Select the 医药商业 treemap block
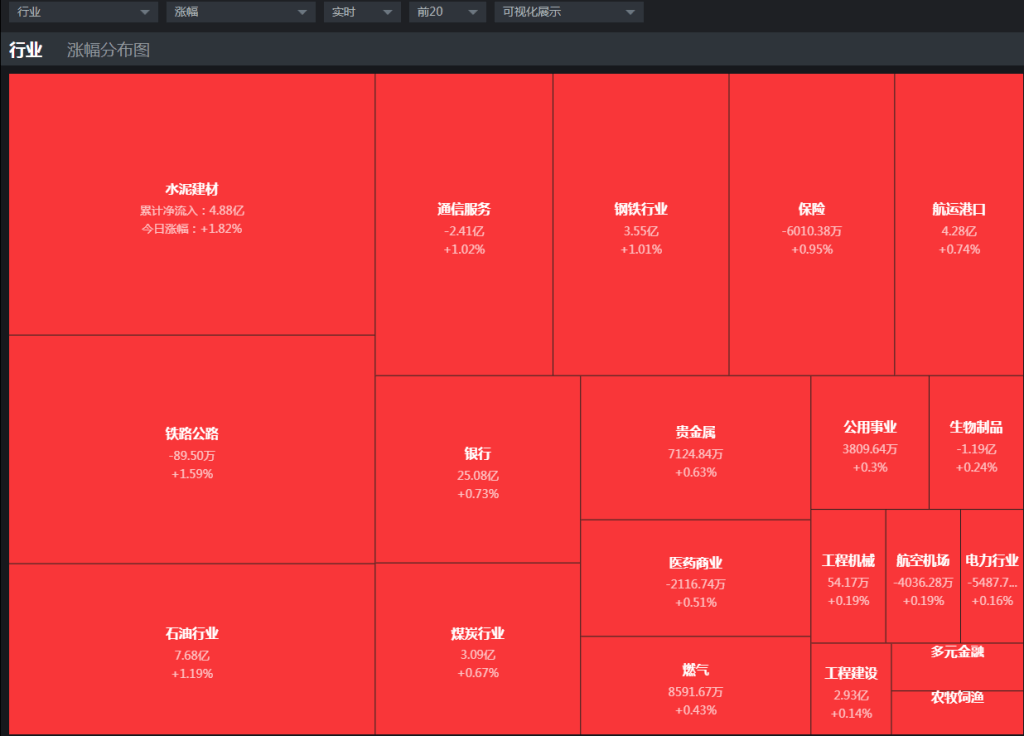The width and height of the screenshot is (1024, 736). click(x=696, y=578)
